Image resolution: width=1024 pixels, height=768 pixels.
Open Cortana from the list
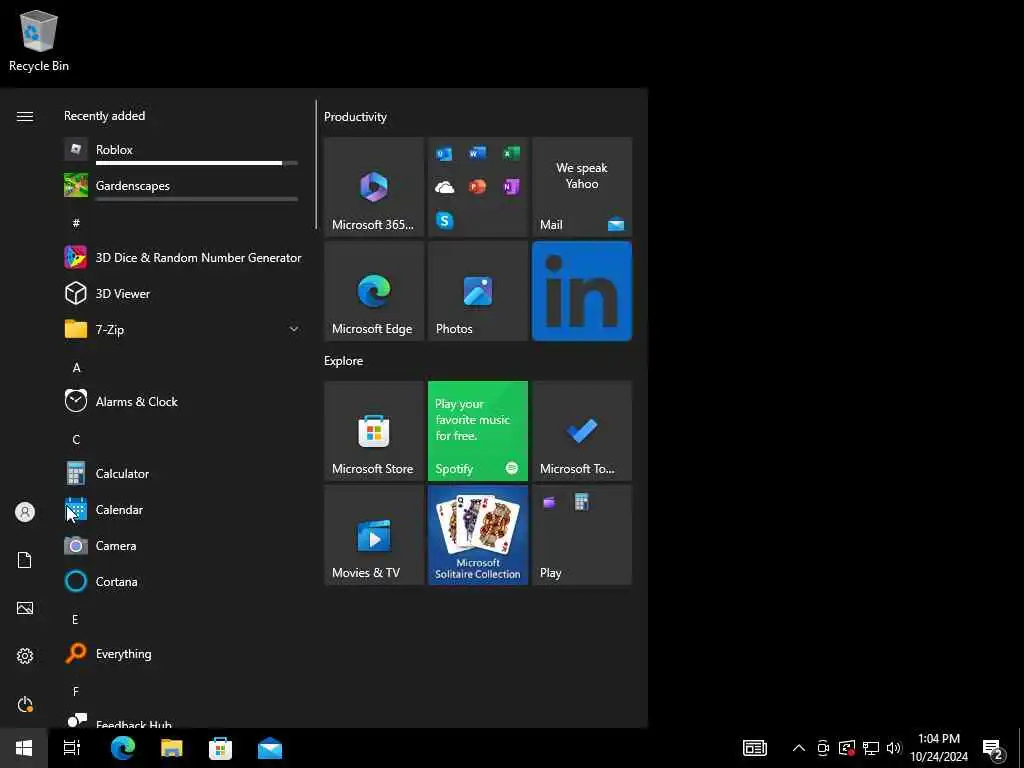click(182, 581)
